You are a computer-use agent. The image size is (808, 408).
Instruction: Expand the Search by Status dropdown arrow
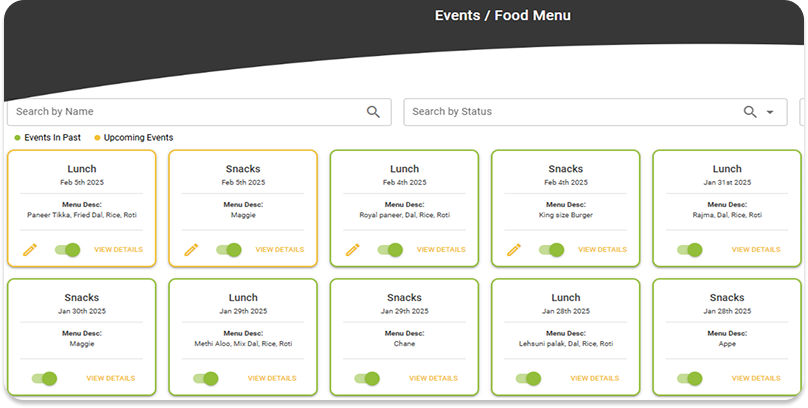pos(770,112)
